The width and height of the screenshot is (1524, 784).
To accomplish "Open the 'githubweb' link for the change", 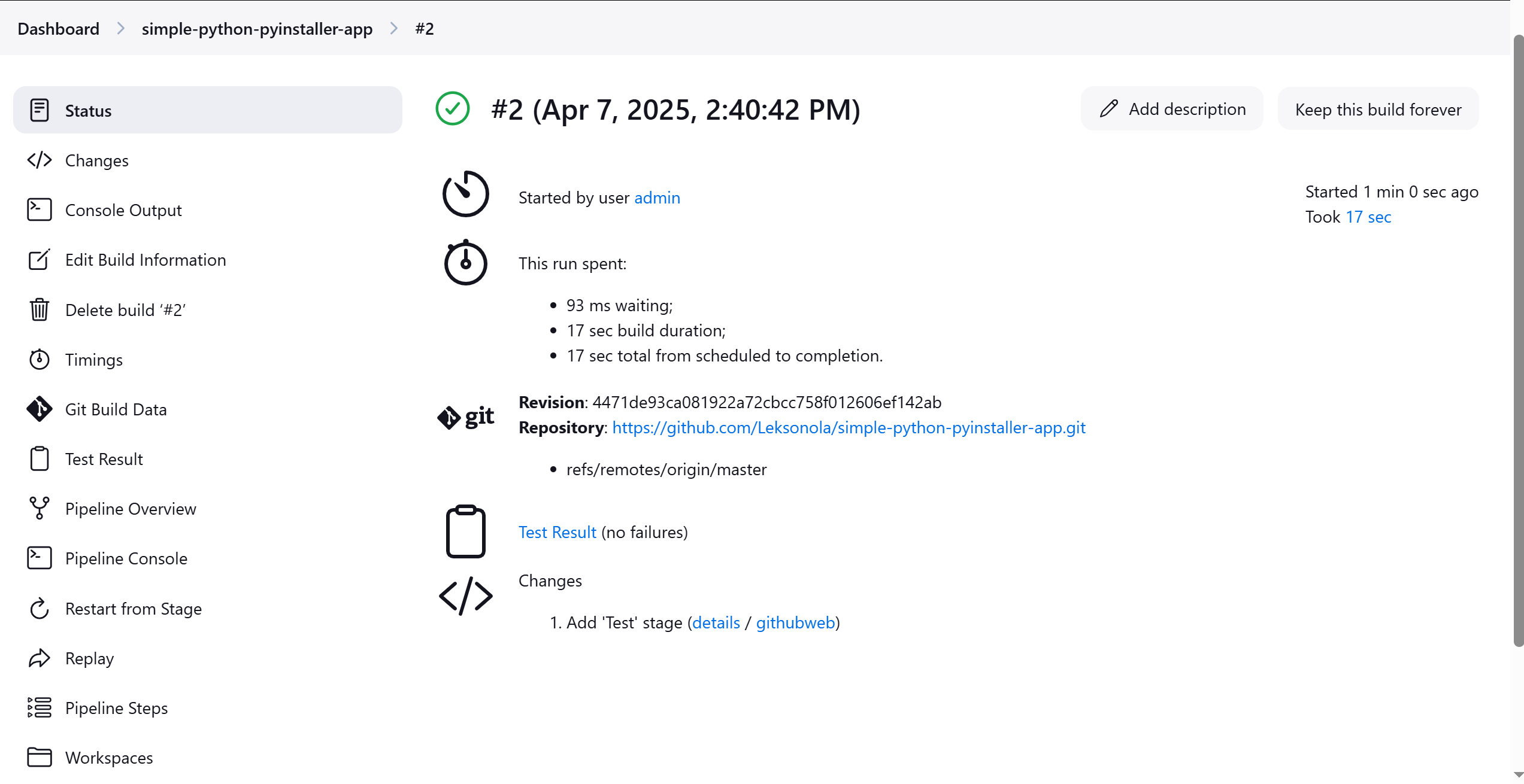I will click(795, 622).
